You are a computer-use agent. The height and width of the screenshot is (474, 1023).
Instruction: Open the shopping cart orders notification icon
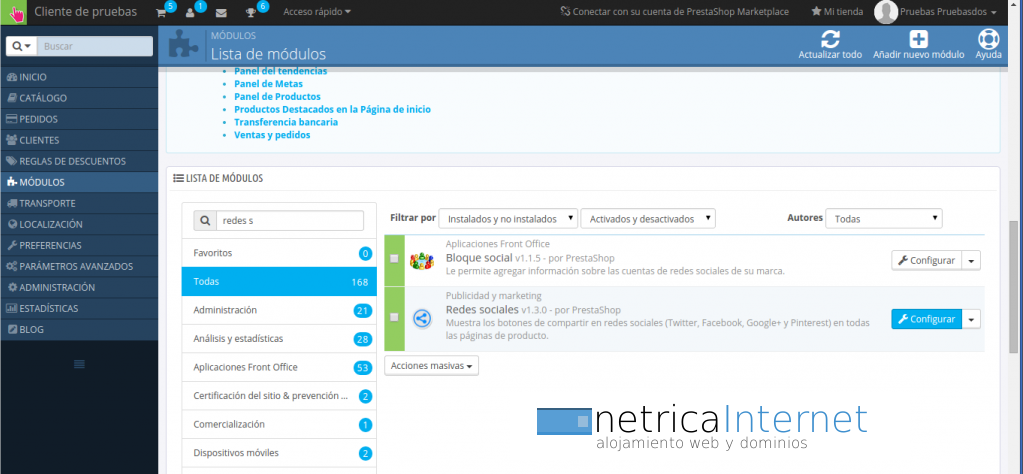[x=162, y=12]
